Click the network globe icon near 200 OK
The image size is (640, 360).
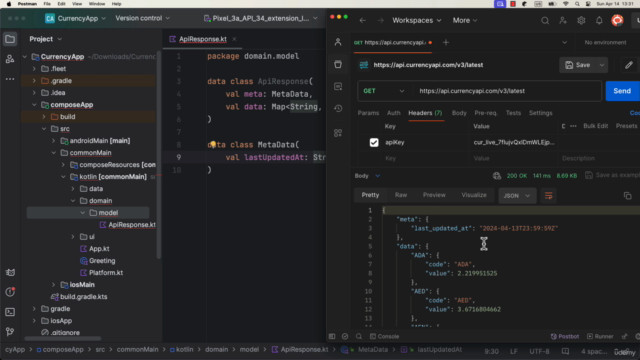click(x=497, y=176)
